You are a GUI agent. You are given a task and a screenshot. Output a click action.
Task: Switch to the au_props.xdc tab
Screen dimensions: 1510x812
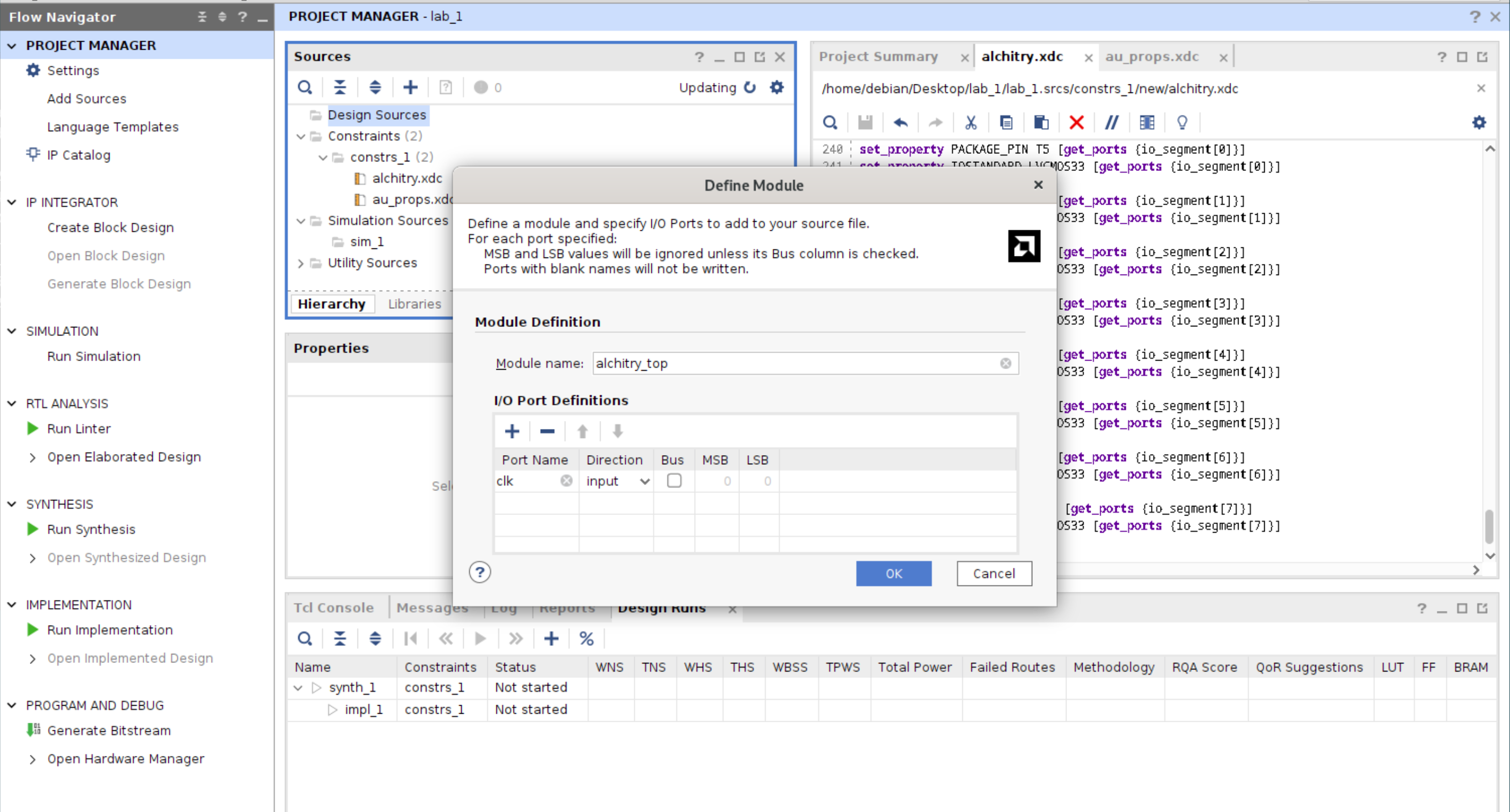(x=1151, y=57)
